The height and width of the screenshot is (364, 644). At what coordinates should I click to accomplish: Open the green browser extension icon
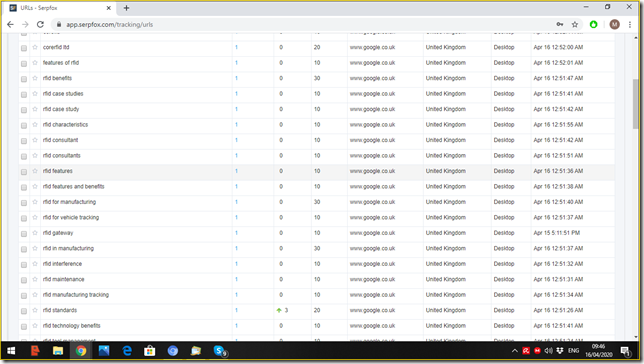pos(593,25)
